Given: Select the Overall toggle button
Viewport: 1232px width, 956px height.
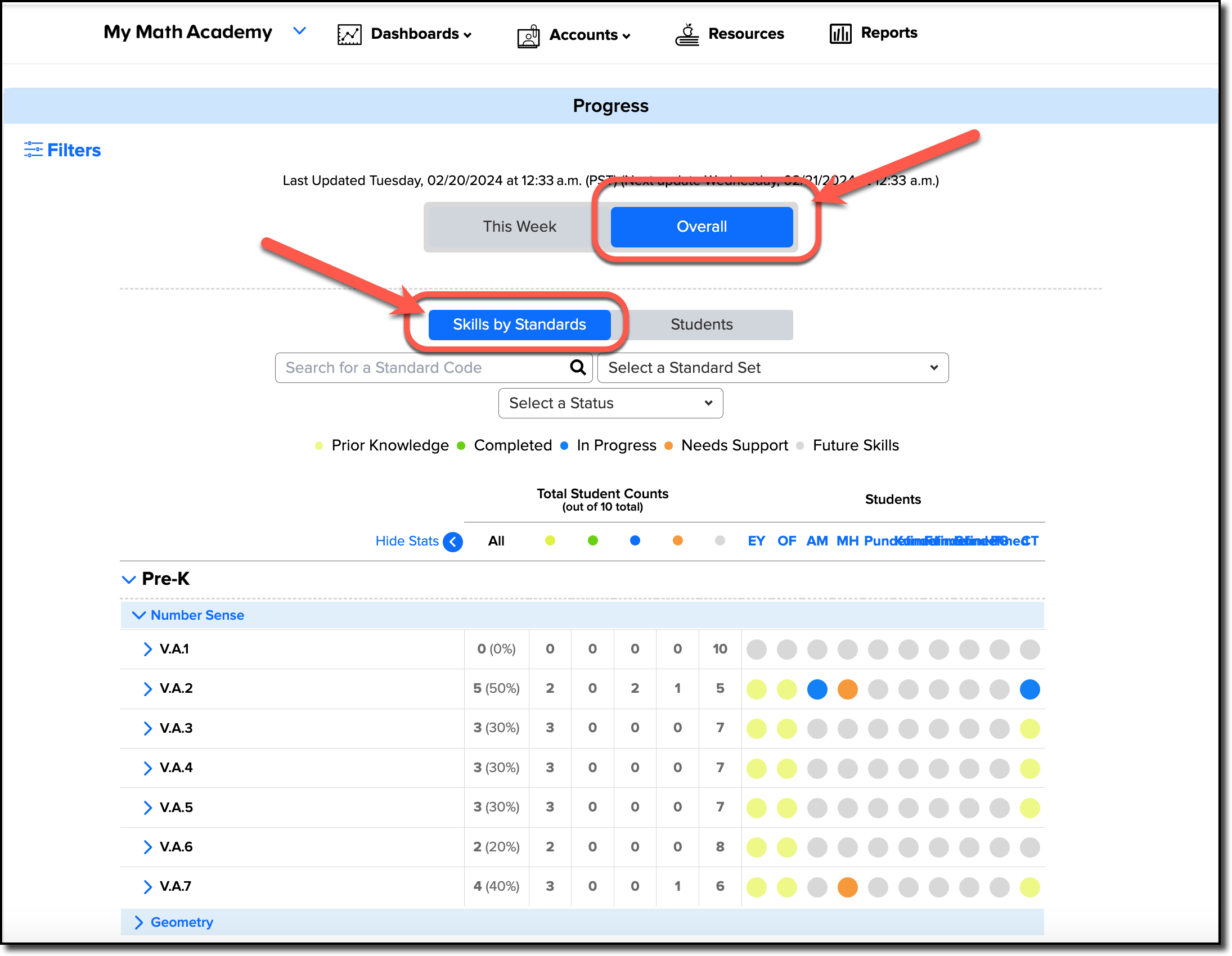Looking at the screenshot, I should coord(702,227).
